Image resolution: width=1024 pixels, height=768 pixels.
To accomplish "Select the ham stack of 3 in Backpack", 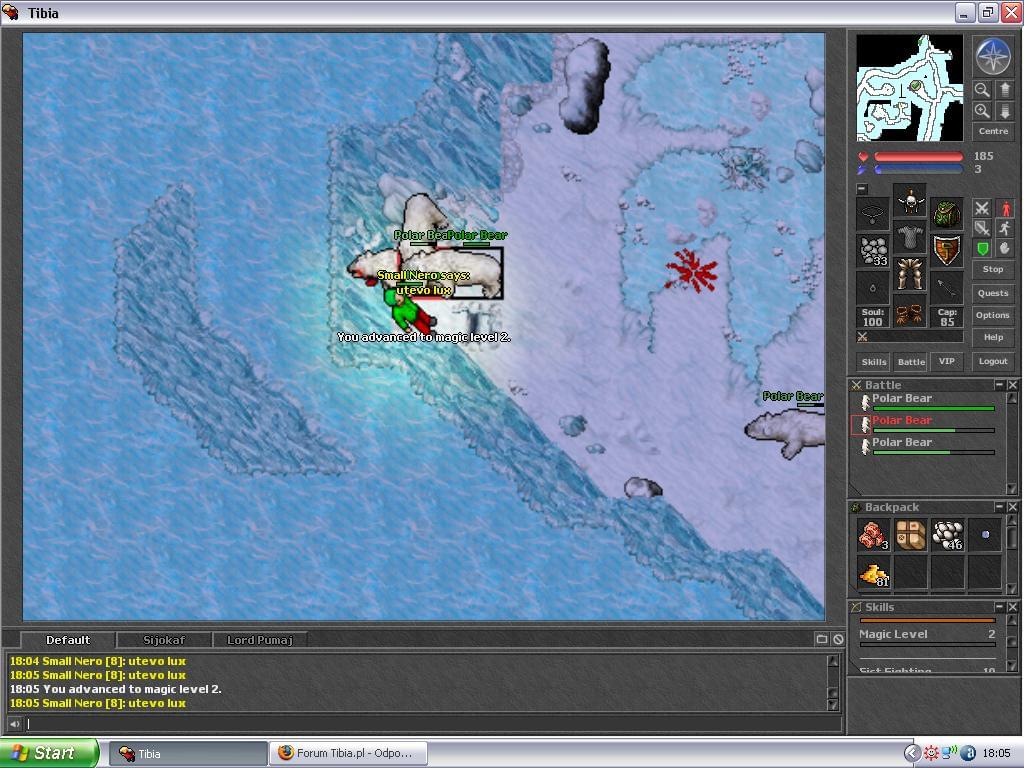I will click(873, 535).
